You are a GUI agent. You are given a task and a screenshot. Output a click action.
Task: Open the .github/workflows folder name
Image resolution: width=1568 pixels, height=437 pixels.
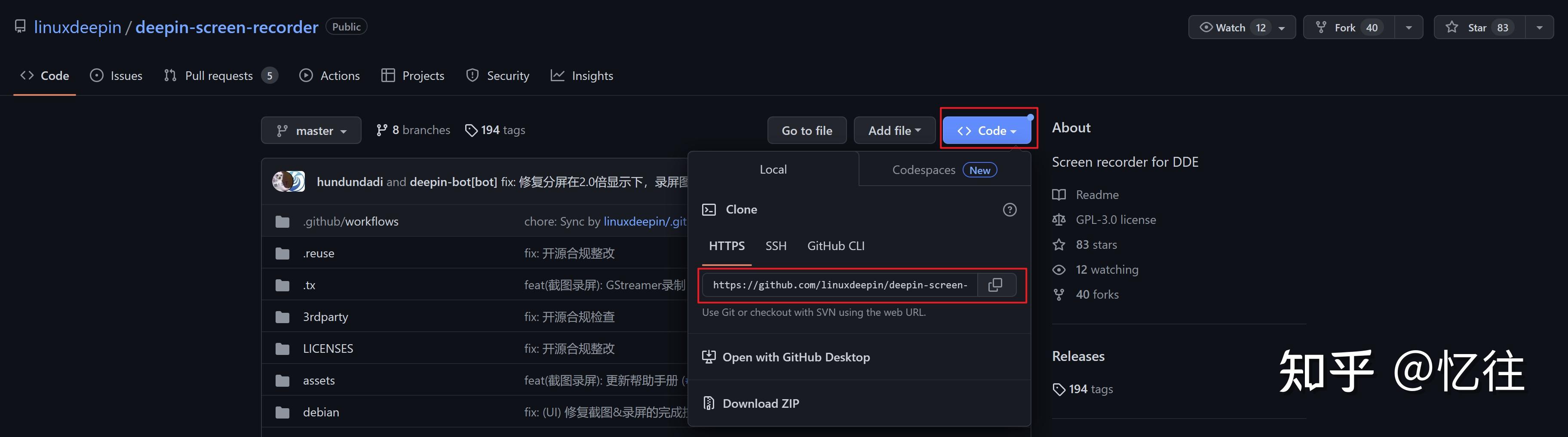(x=350, y=222)
